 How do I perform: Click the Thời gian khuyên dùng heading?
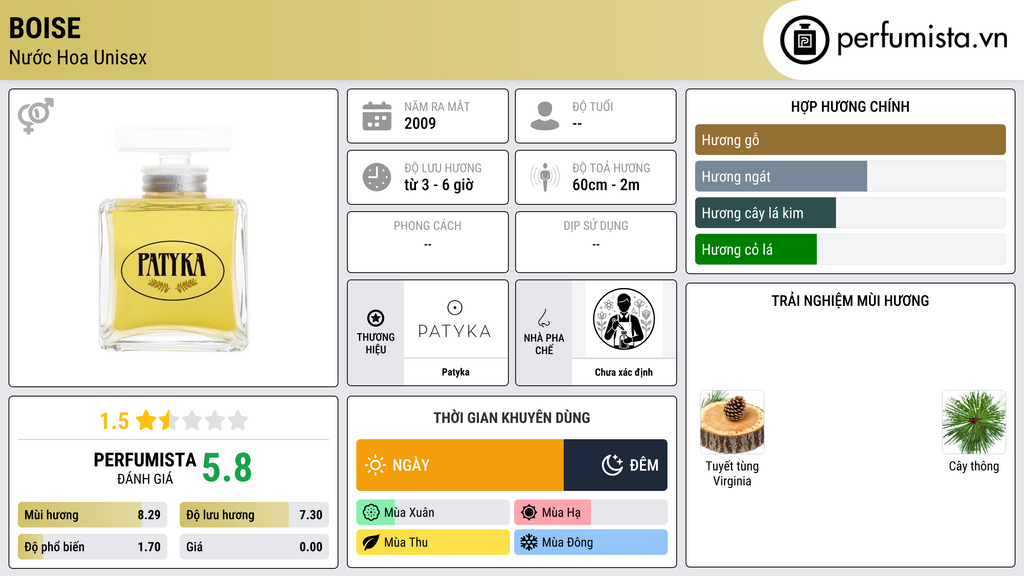(x=512, y=418)
